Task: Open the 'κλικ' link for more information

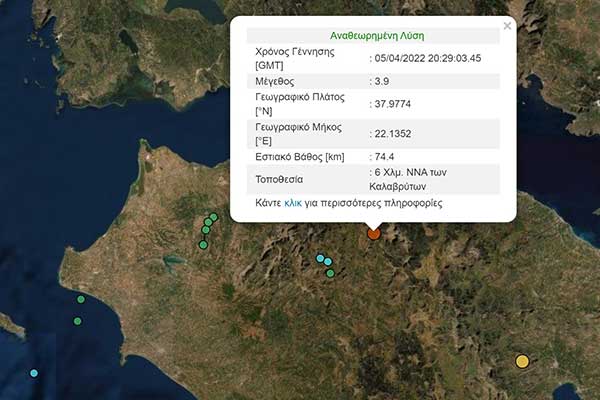Action: 293,203
